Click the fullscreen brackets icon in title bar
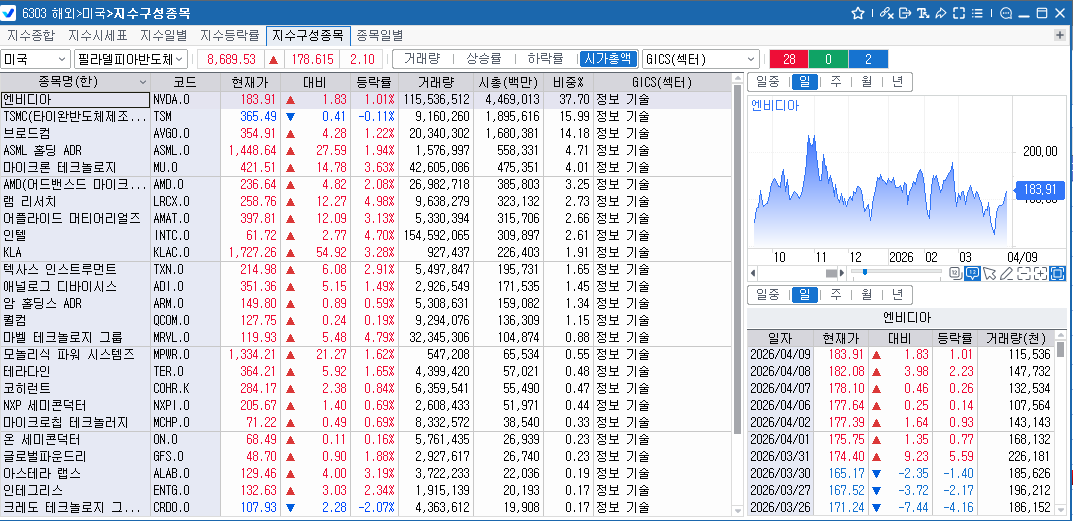Screen dimensions: 1073x521 [x=958, y=13]
